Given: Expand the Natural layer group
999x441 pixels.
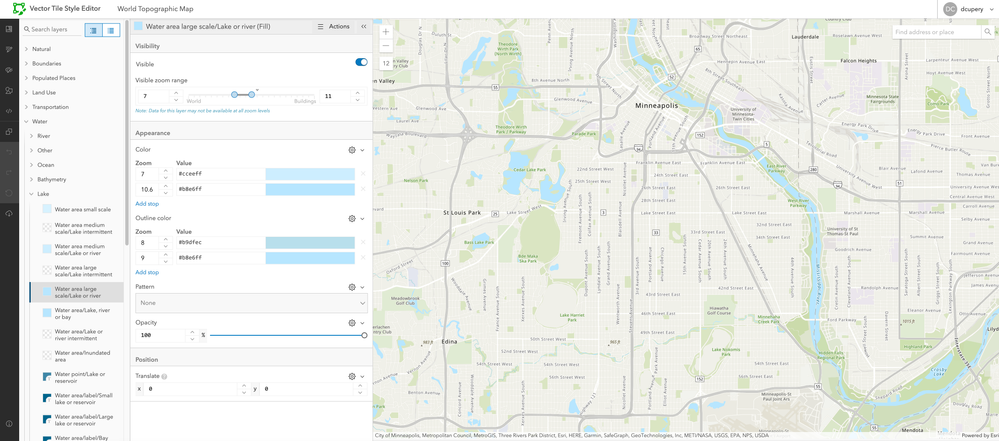Looking at the screenshot, I should (x=26, y=49).
